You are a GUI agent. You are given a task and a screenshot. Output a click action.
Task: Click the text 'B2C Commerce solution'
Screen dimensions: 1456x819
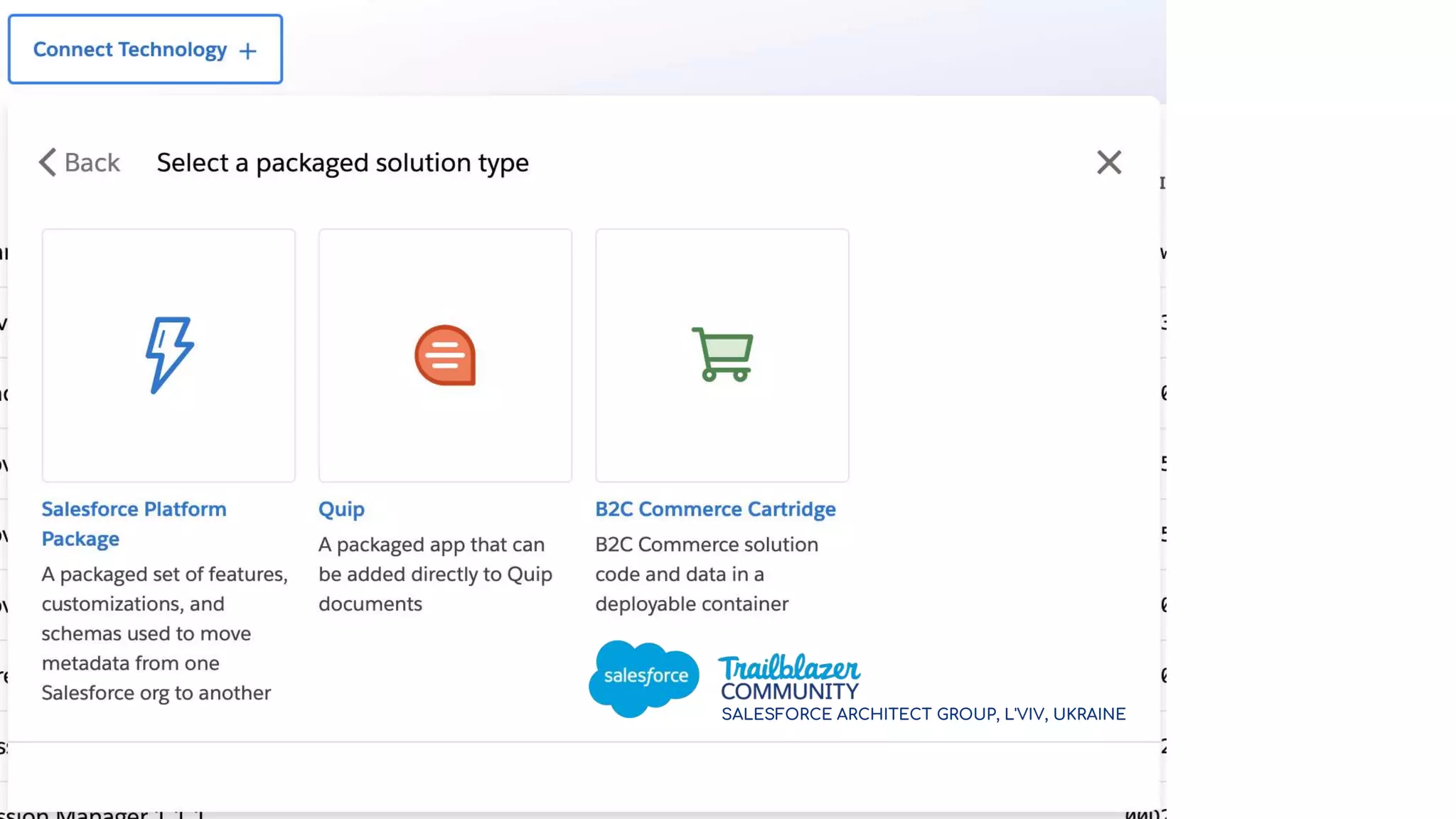click(x=707, y=545)
